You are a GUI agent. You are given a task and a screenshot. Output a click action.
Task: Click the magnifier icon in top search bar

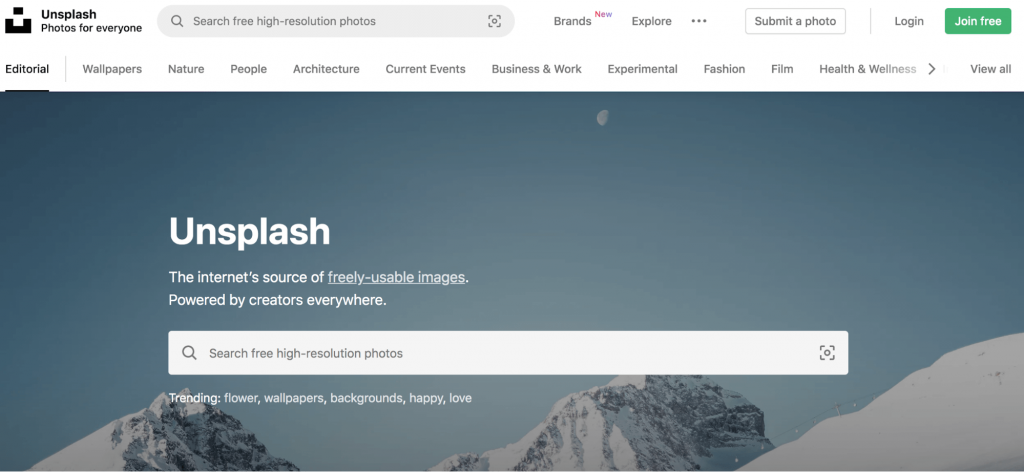point(177,21)
